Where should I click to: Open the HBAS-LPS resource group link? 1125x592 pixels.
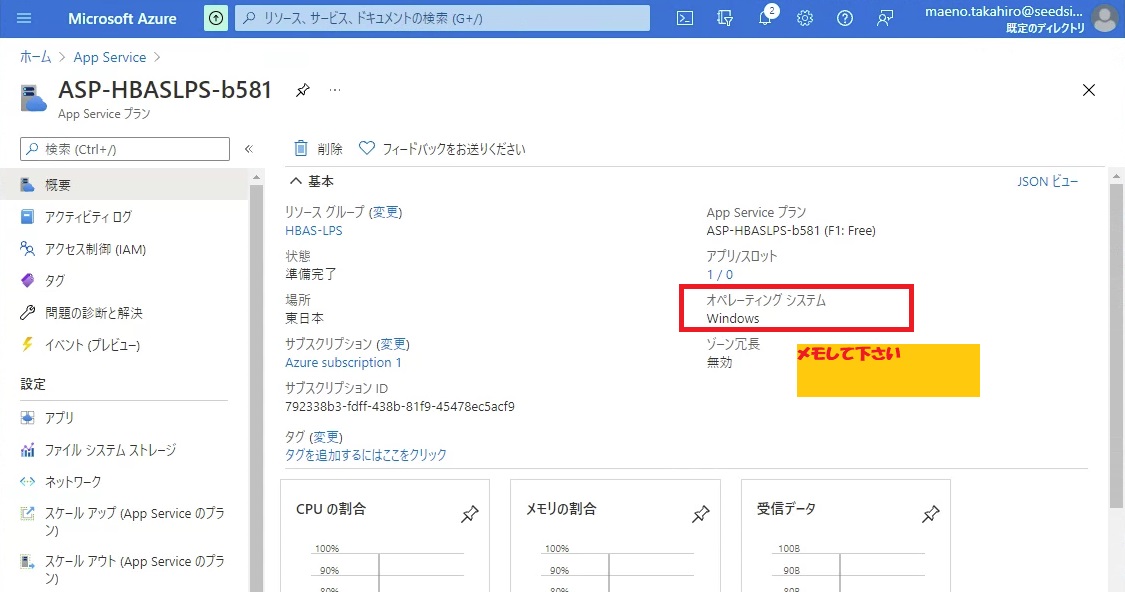pyautogui.click(x=313, y=230)
